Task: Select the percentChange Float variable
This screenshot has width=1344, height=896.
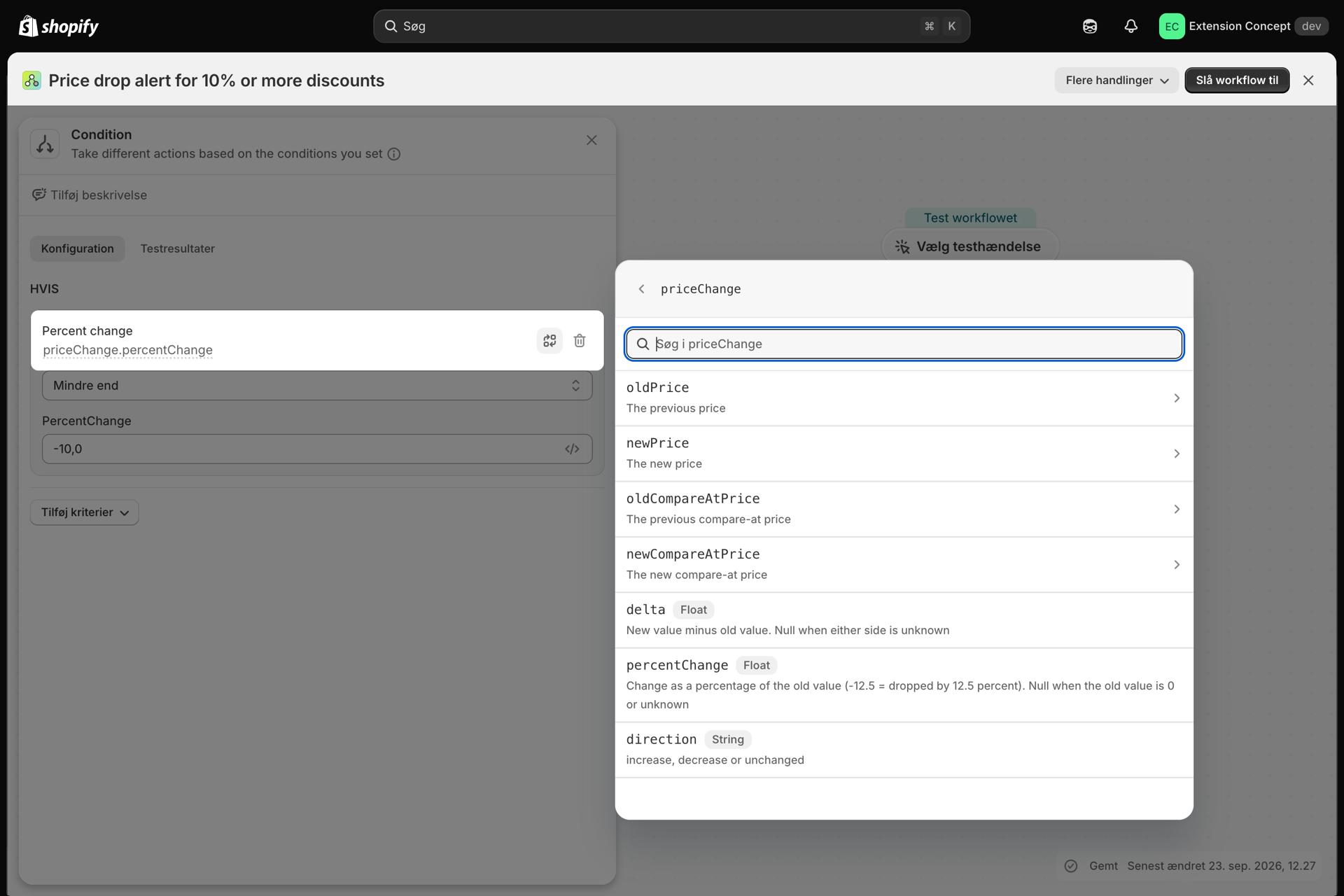Action: tap(904, 685)
